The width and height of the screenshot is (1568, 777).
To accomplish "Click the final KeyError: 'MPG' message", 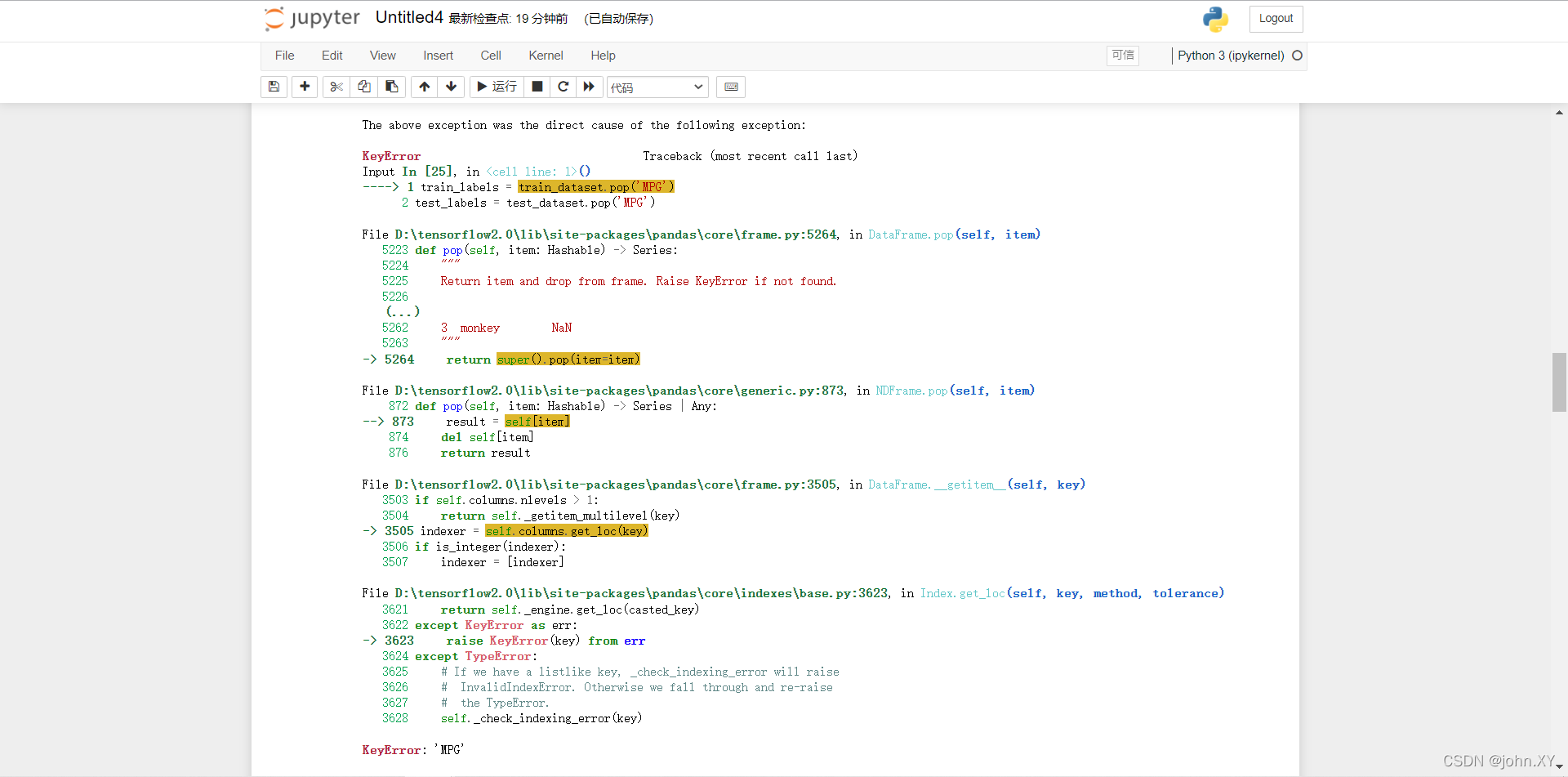I will [412, 750].
